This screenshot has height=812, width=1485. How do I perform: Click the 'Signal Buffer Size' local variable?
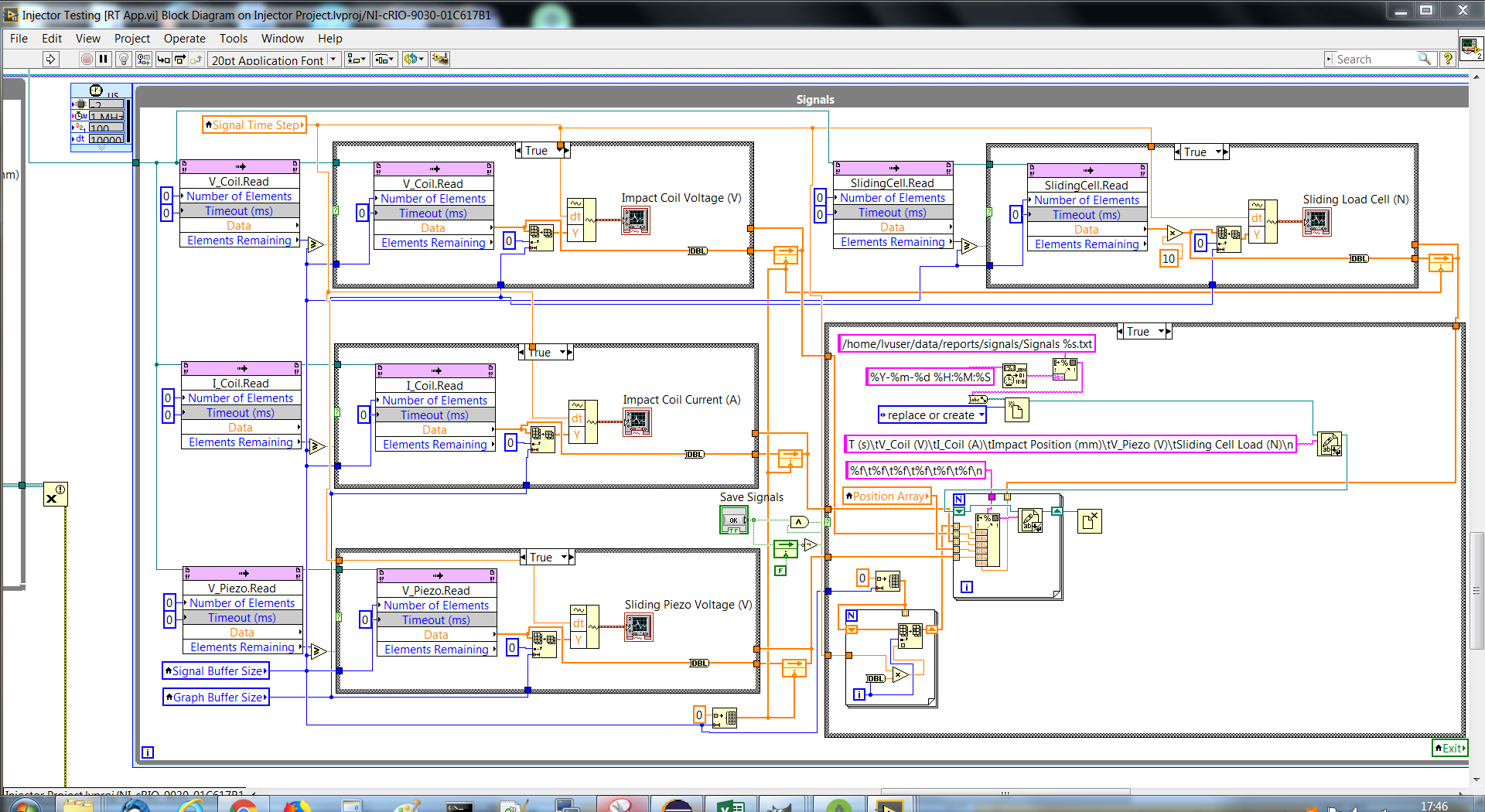pos(216,671)
